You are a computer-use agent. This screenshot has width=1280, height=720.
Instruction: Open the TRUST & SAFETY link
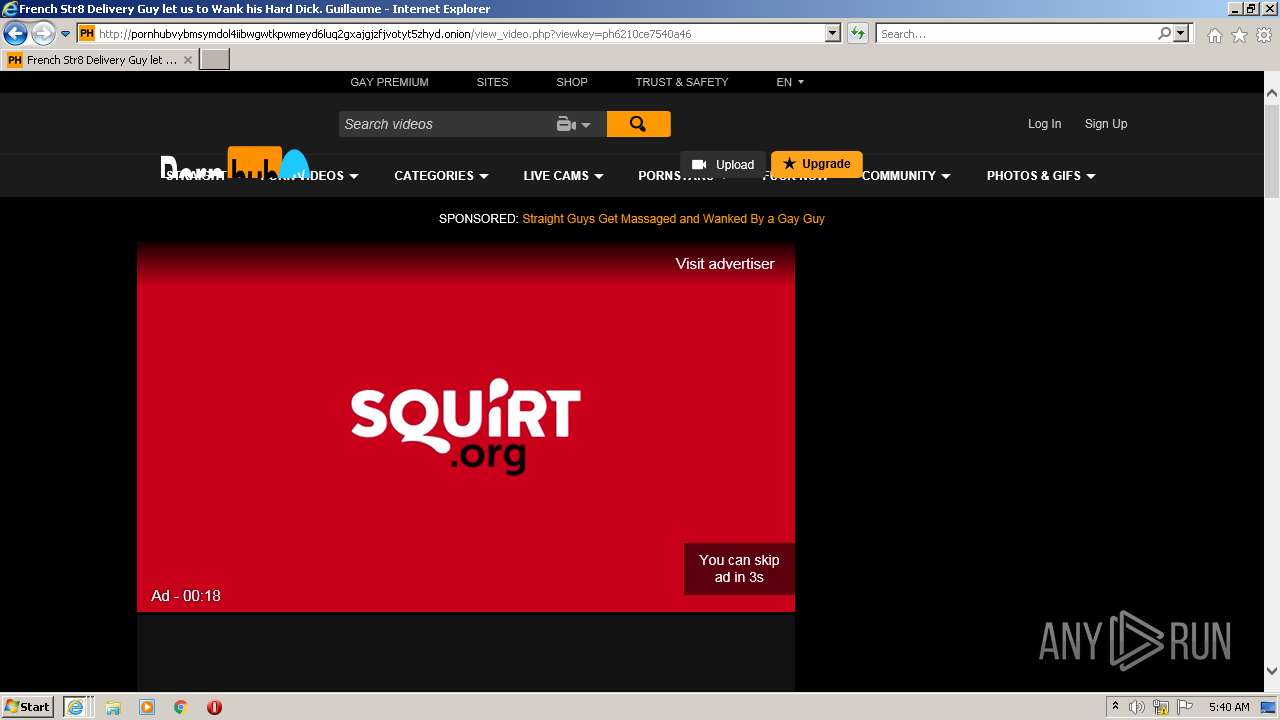[x=682, y=82]
